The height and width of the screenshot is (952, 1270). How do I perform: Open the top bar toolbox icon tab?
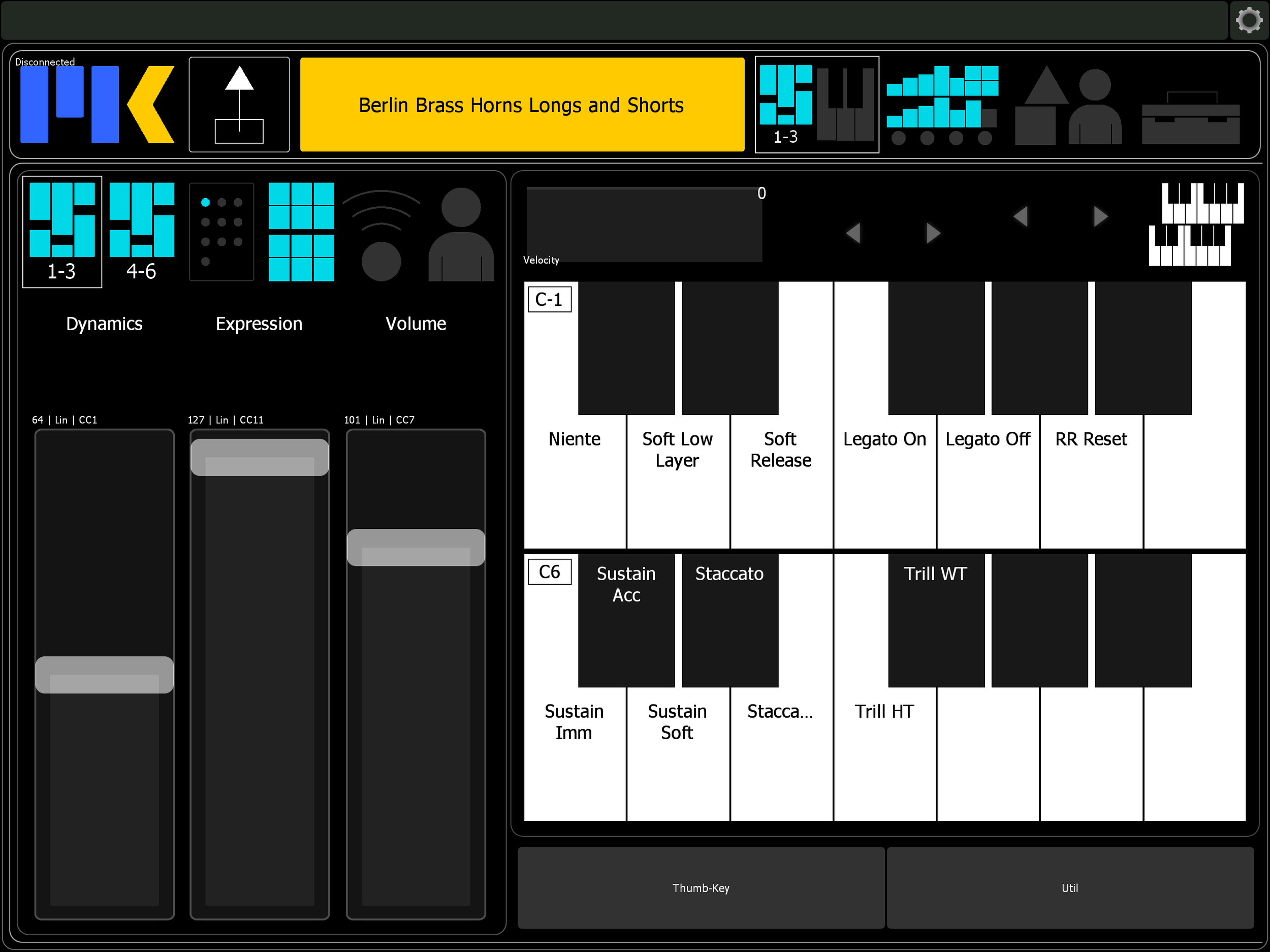(x=1190, y=118)
